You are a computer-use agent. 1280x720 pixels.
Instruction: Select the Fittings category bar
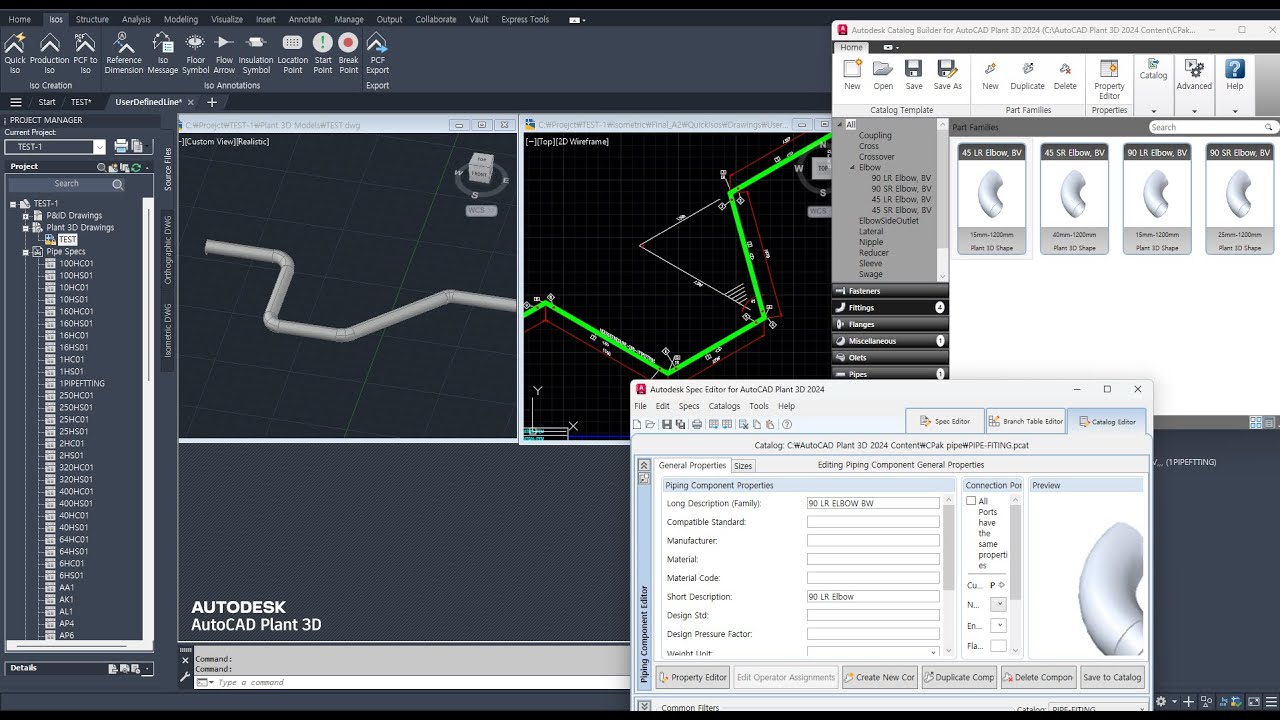coord(890,307)
